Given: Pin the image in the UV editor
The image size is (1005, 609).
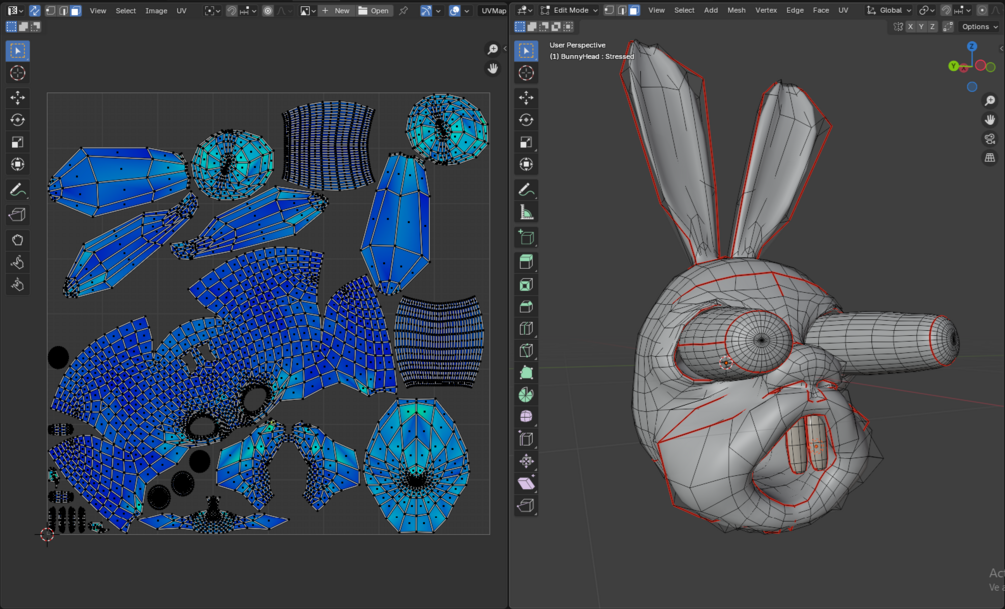Looking at the screenshot, I should point(403,10).
